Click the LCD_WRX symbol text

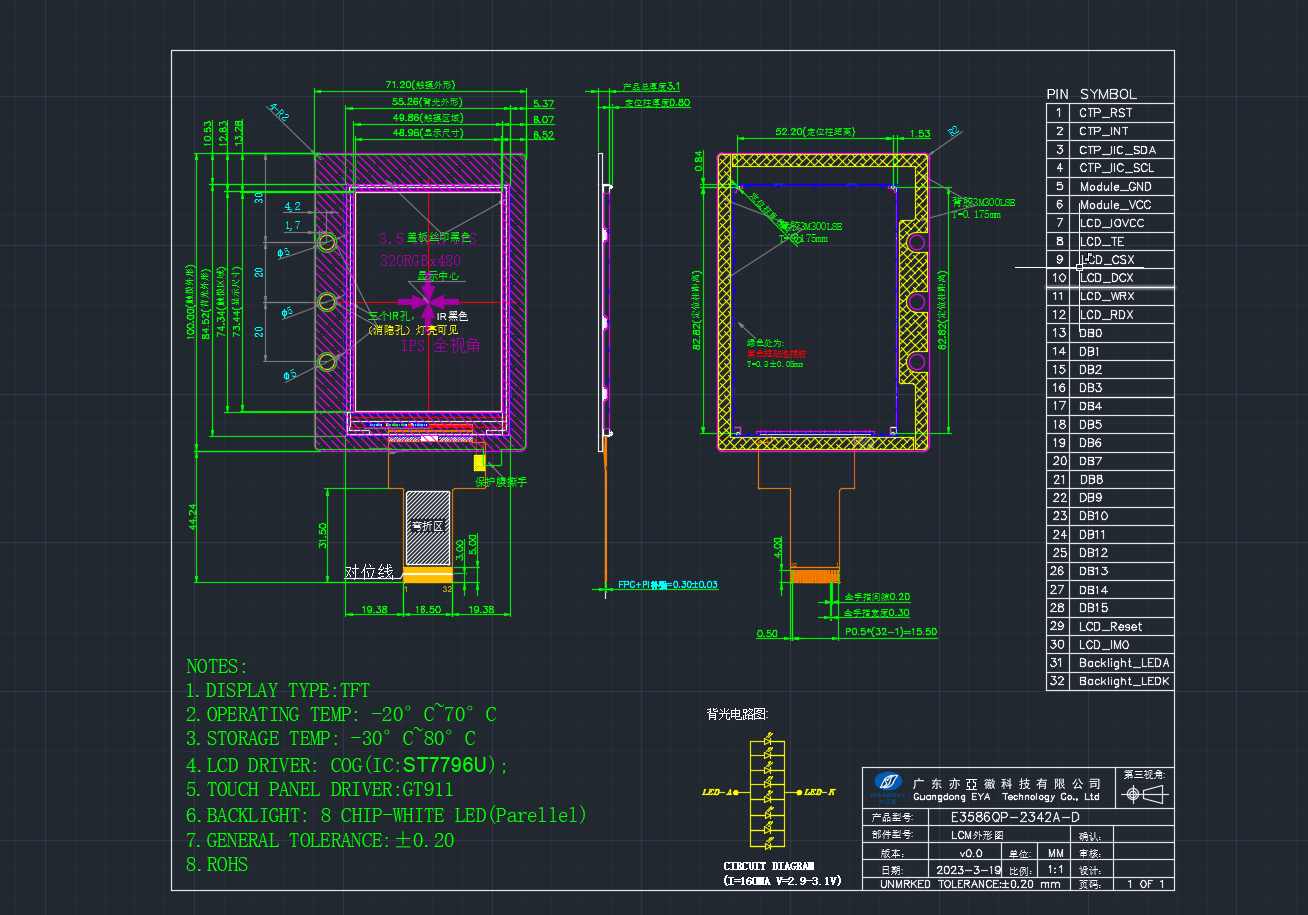tap(1107, 296)
